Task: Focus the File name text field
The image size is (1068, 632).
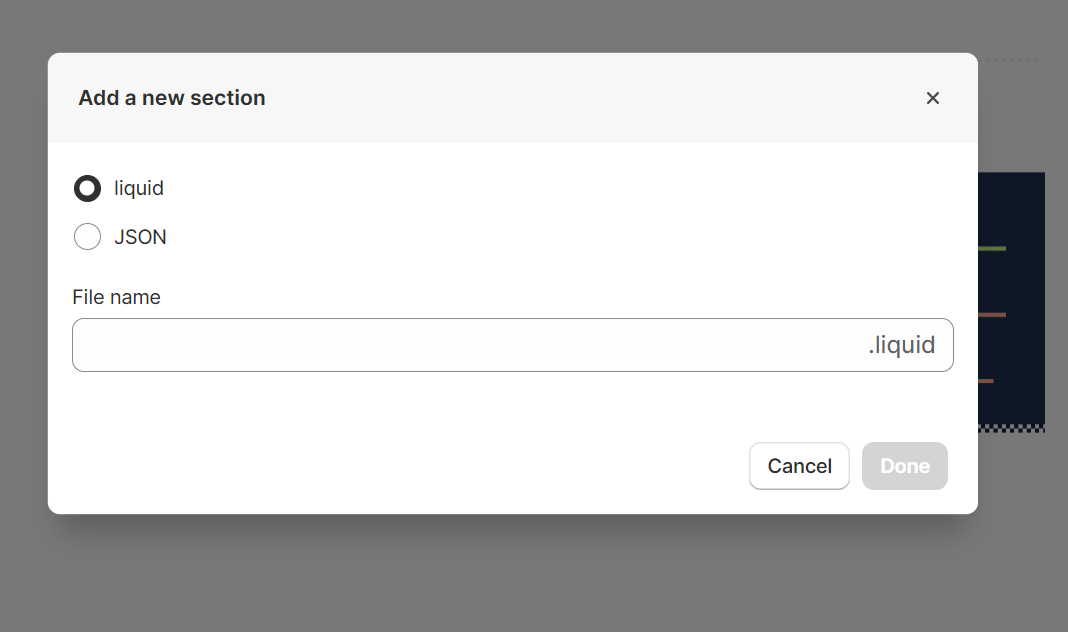Action: pos(460,345)
